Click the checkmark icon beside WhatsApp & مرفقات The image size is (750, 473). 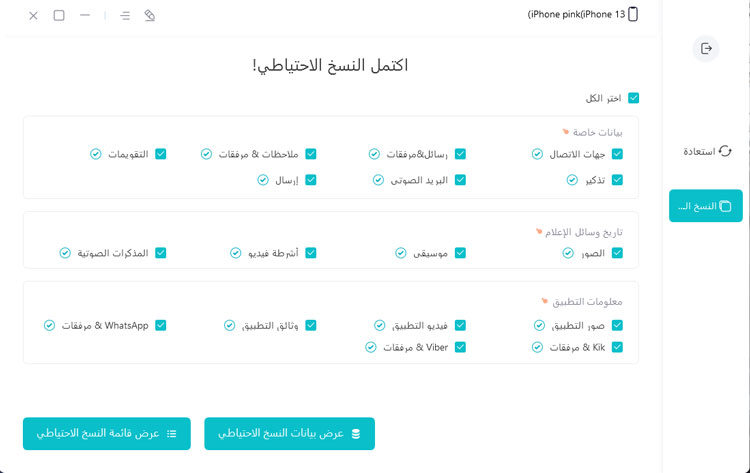point(49,325)
